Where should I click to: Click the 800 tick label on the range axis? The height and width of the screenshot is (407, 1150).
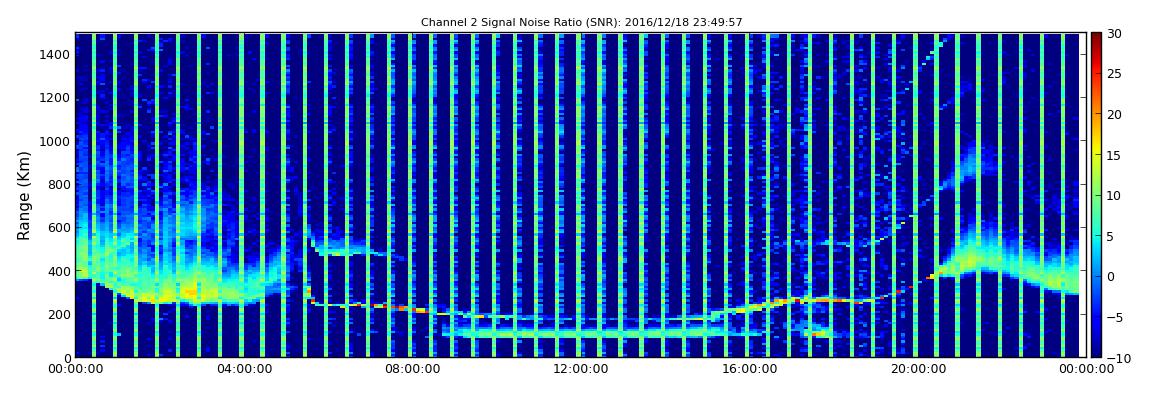(59, 185)
